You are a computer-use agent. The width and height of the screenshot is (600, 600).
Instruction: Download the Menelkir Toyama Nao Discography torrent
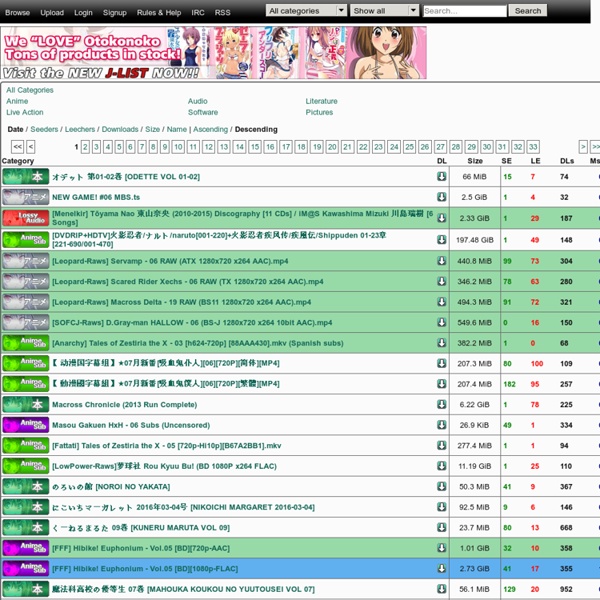pyautogui.click(x=442, y=218)
